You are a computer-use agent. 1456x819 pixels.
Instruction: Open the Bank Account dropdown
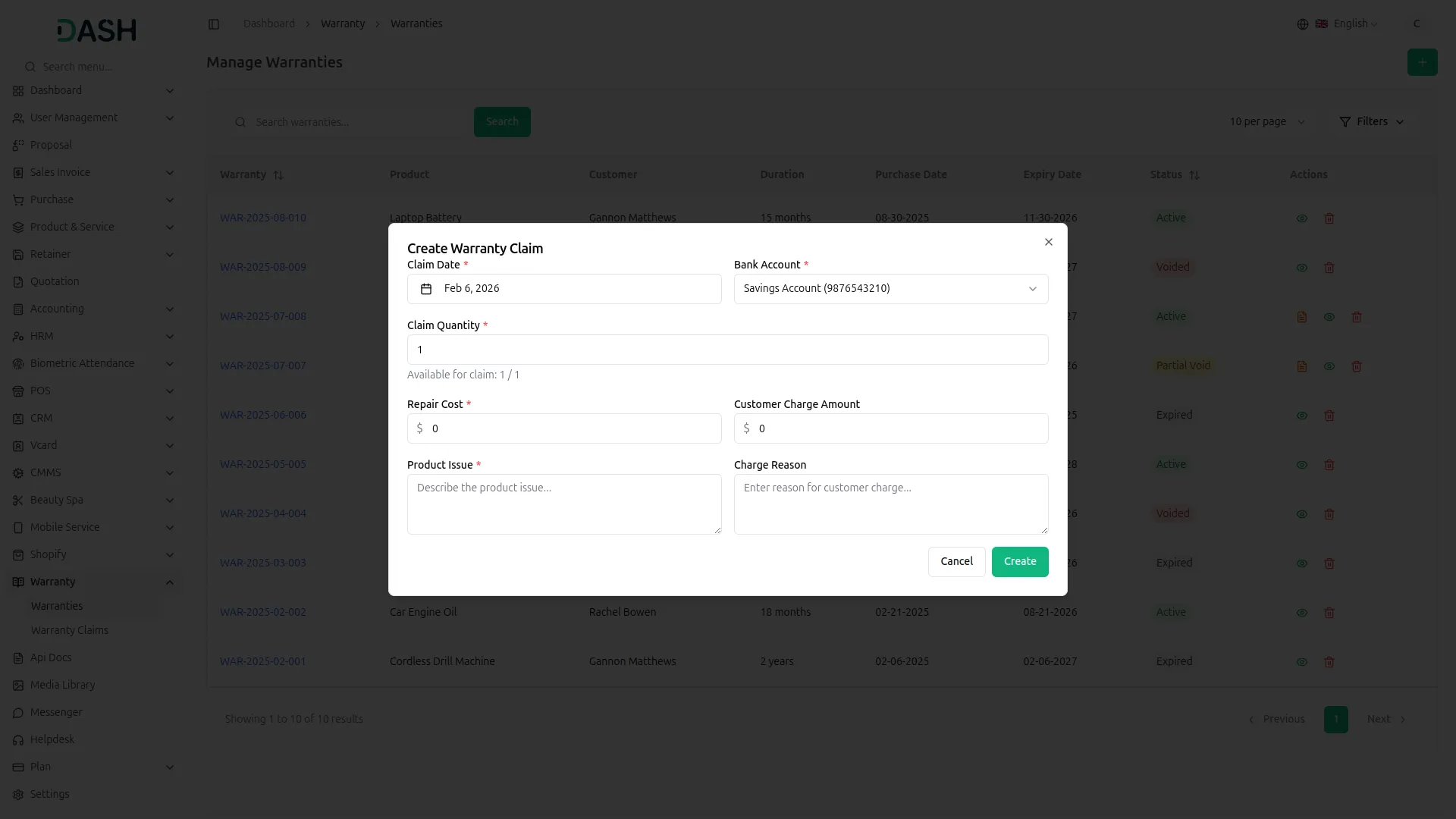click(891, 289)
